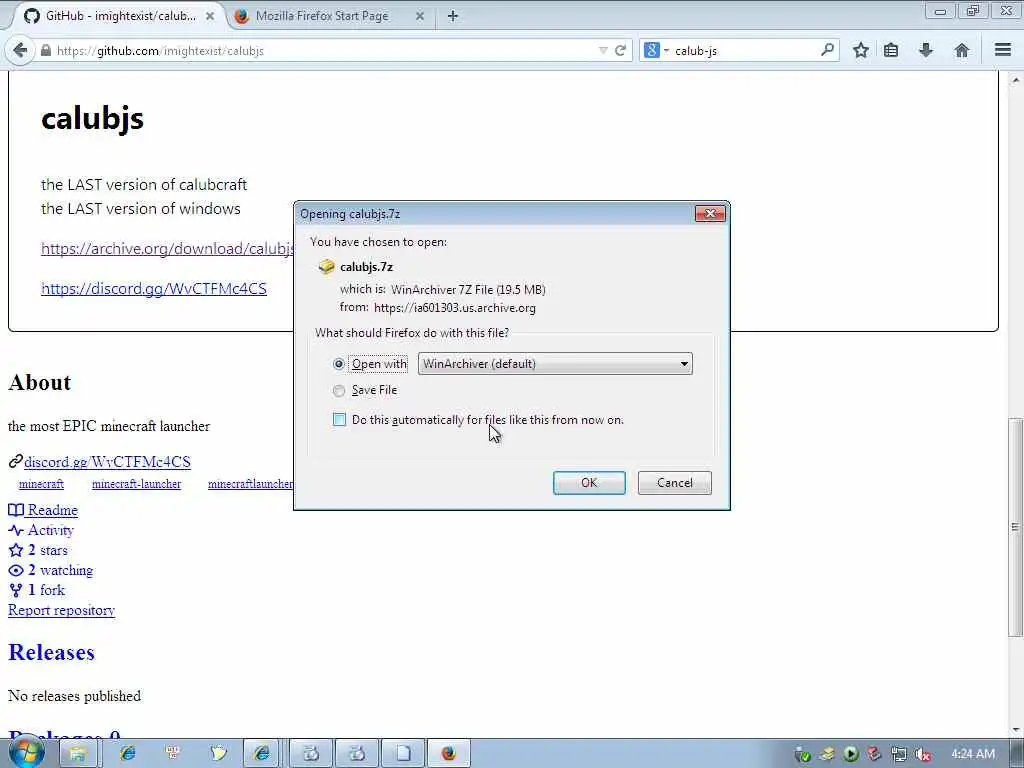Open the bookmarks list icon

coord(891,50)
